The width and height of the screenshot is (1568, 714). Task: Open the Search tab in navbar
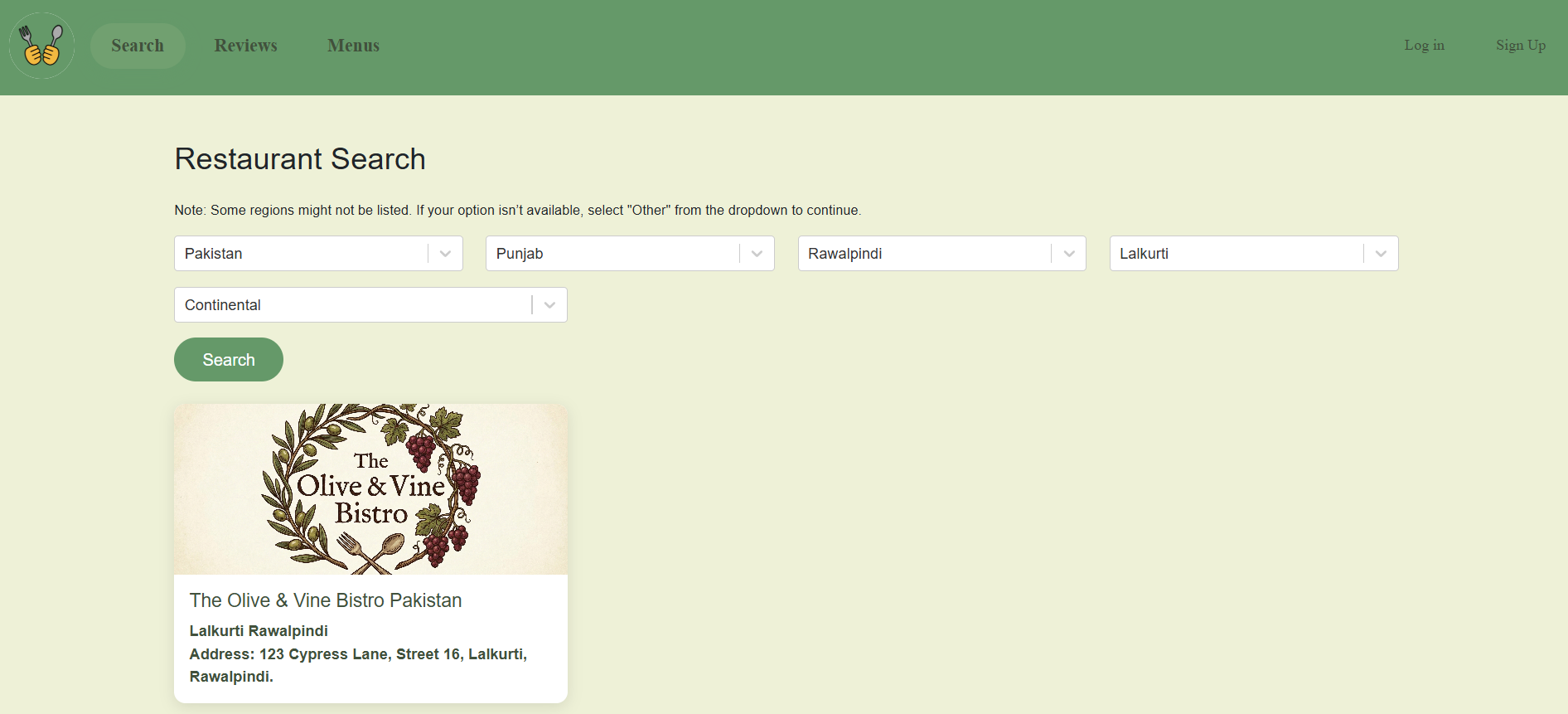(x=138, y=46)
